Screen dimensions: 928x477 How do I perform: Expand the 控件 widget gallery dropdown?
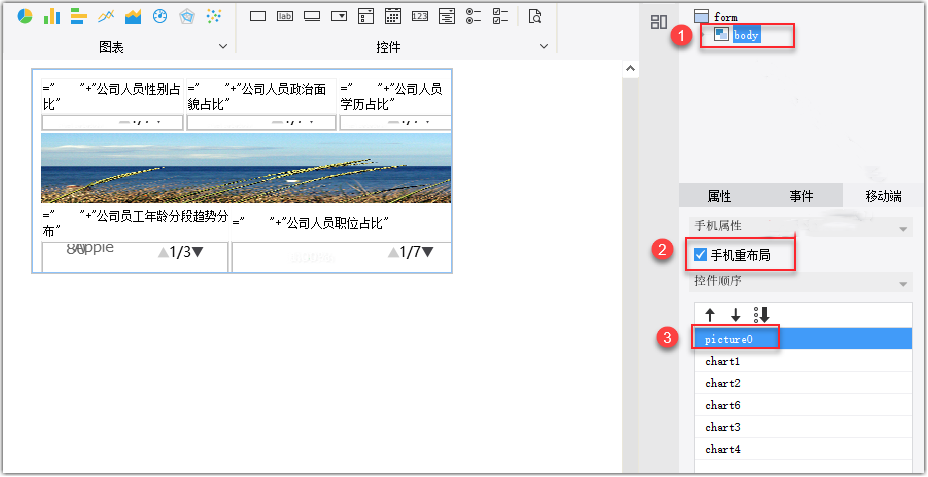tap(544, 47)
